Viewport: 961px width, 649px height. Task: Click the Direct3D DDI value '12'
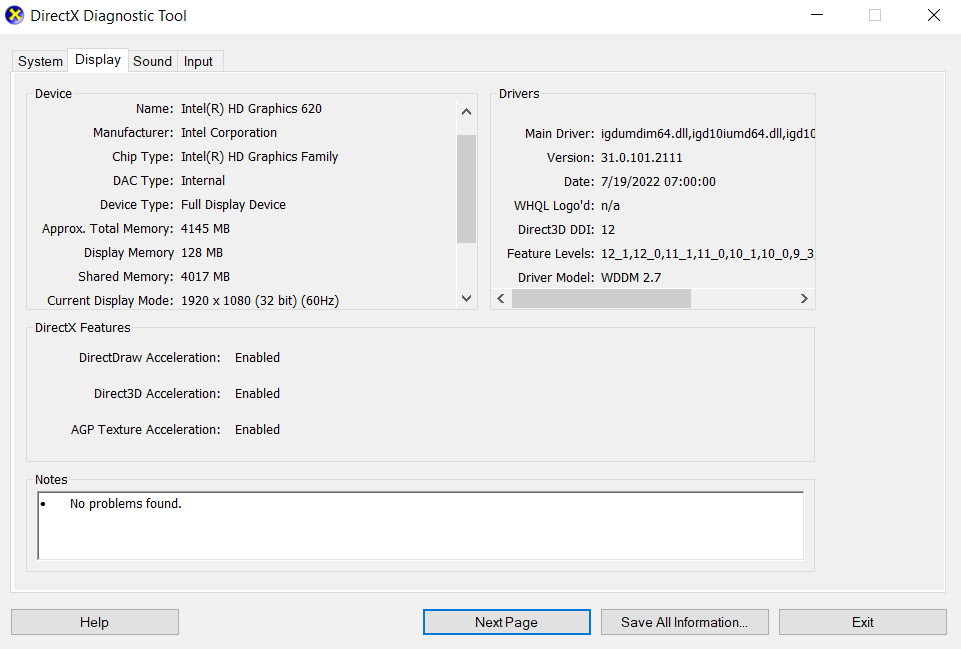coord(608,230)
